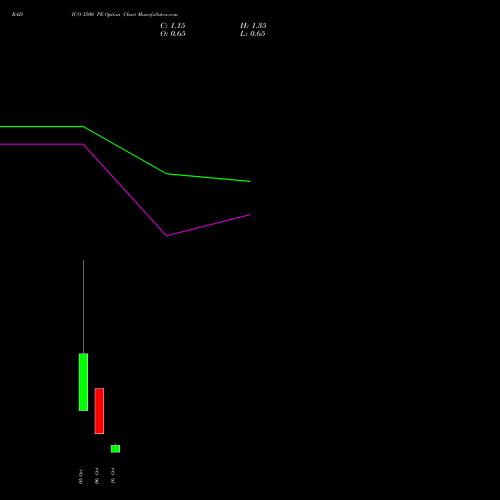Select the small green candlestick
Screen dimensions: 500x500
click(x=115, y=449)
